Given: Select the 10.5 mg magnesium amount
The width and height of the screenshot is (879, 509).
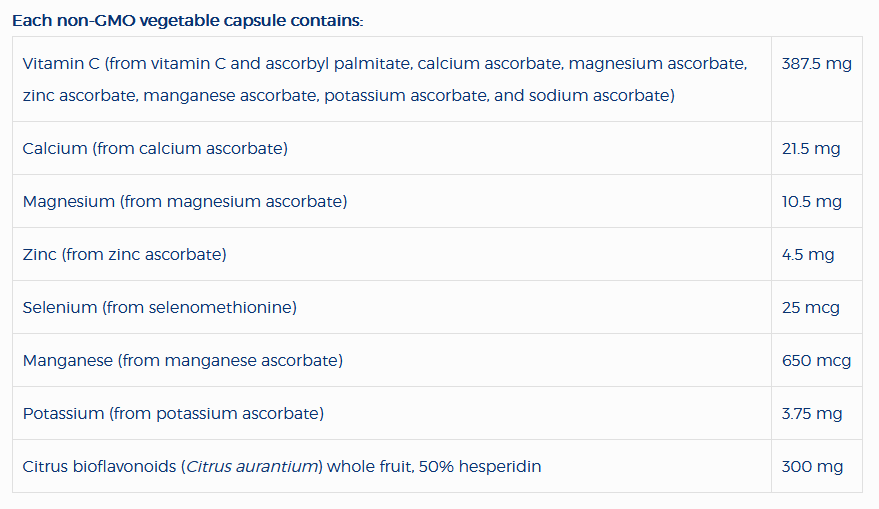Looking at the screenshot, I should [811, 202].
